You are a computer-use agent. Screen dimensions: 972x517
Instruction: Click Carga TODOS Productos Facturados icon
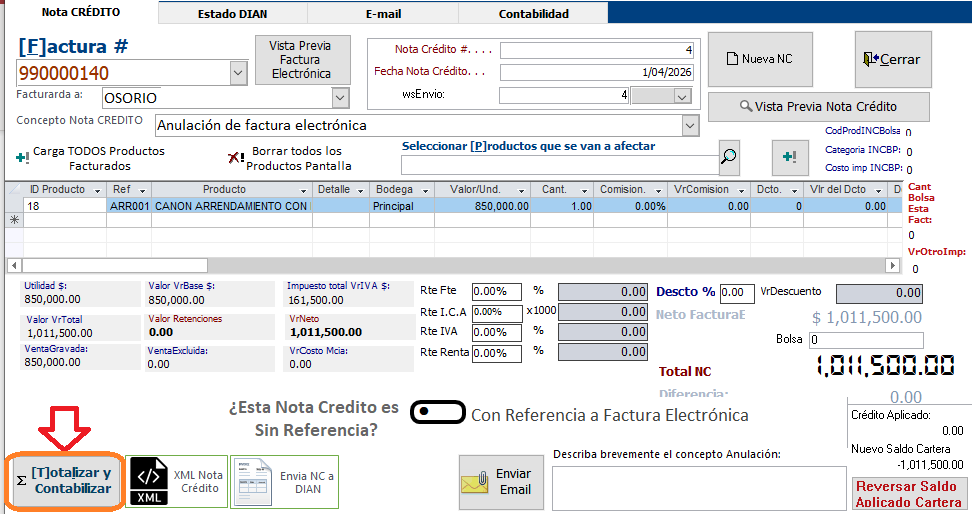[23, 157]
